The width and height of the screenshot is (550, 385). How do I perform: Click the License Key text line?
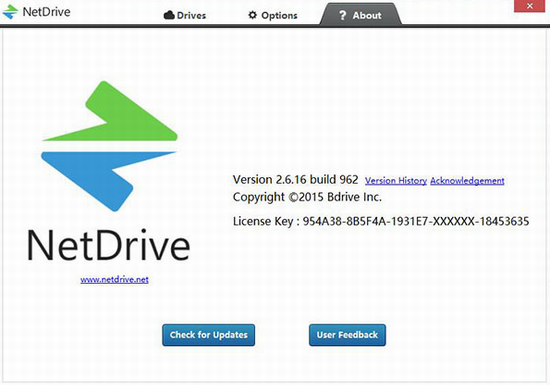381,221
